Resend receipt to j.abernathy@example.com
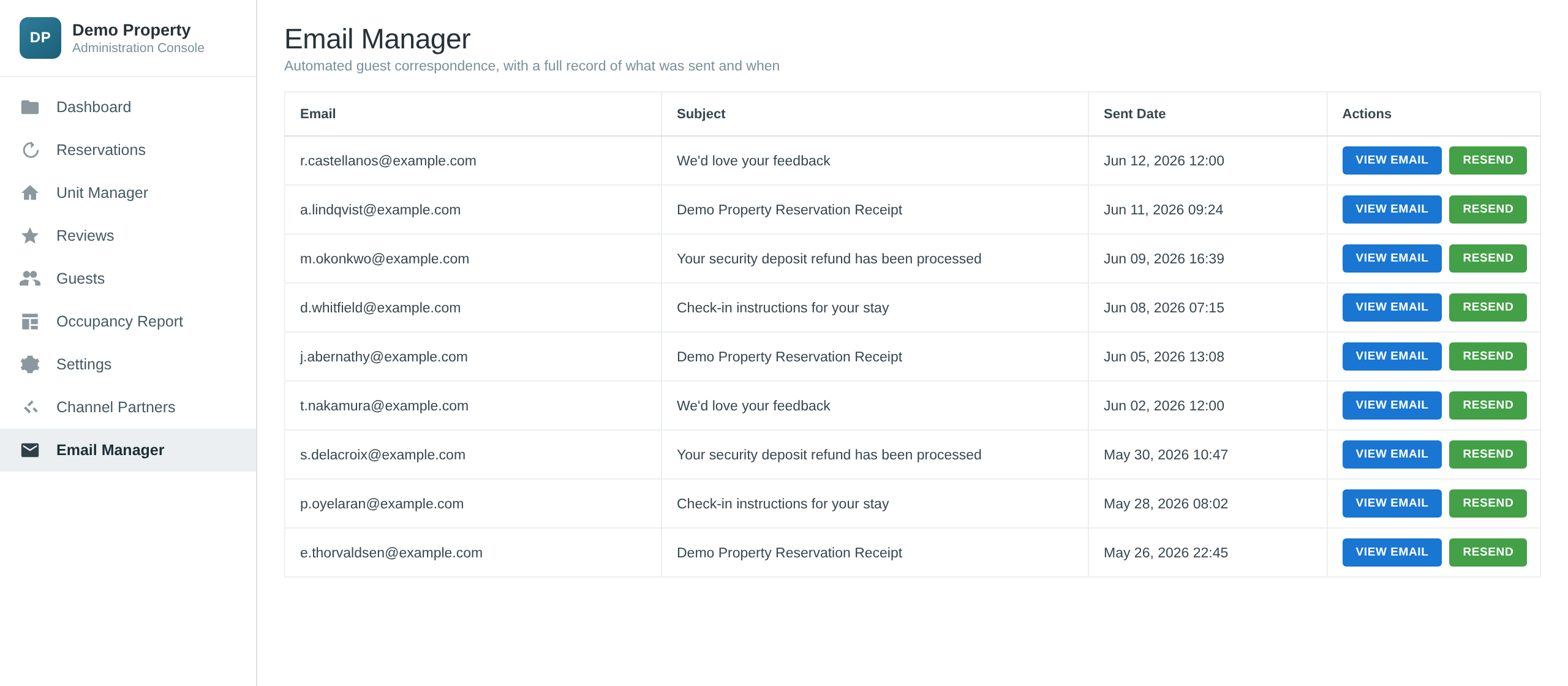Viewport: 1568px width, 686px height. pos(1488,356)
